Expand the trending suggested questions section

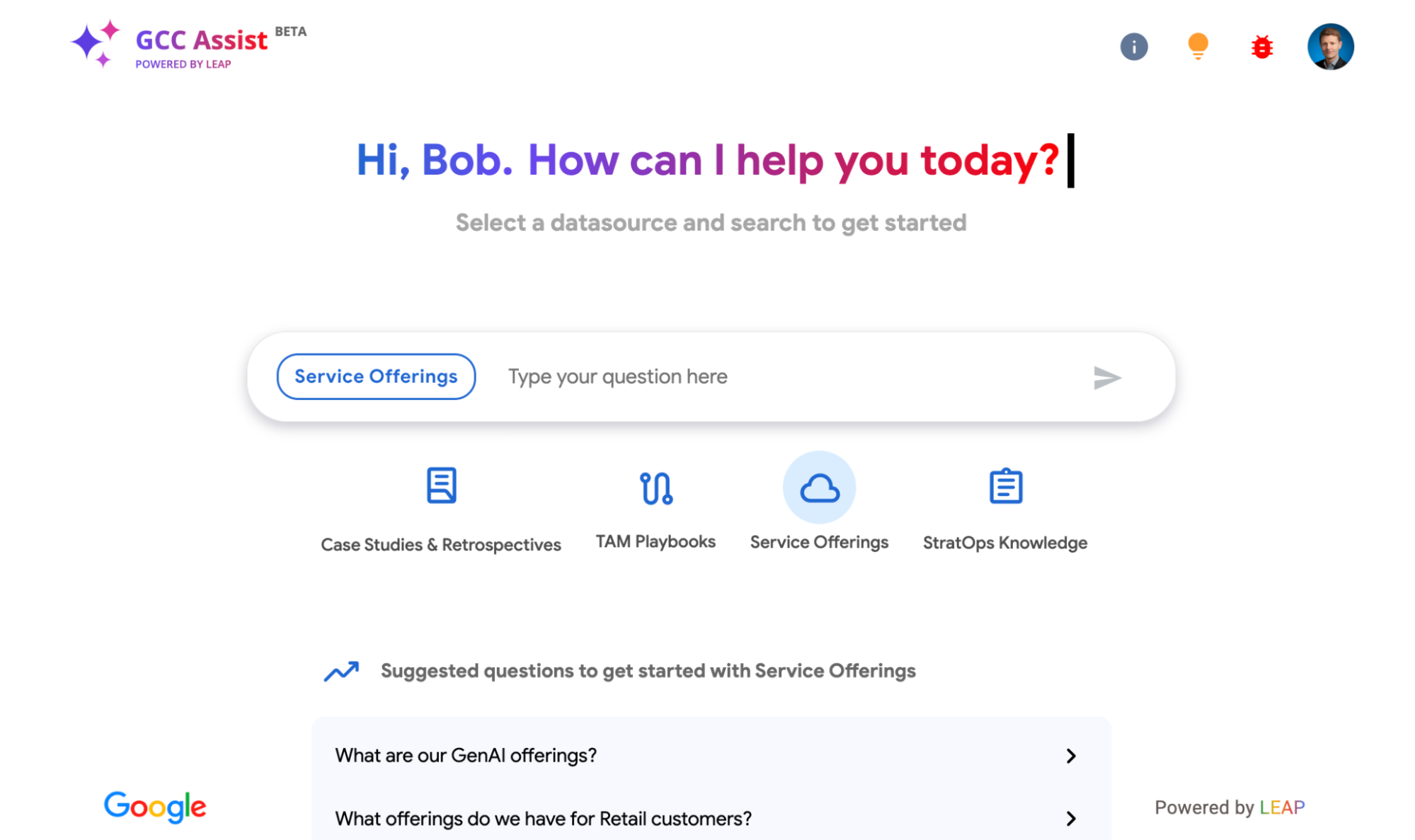(343, 669)
